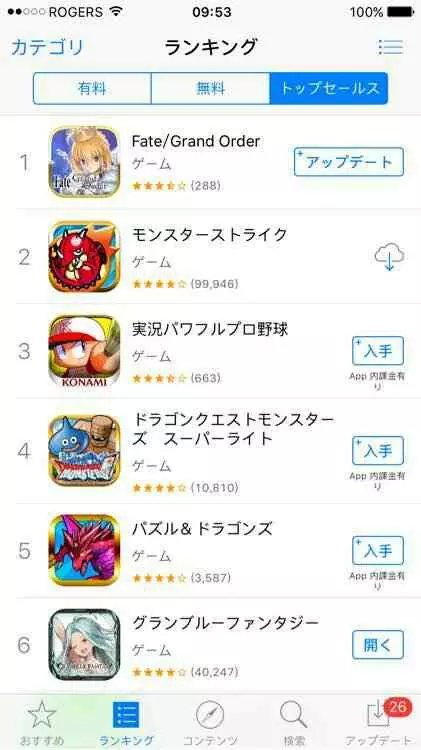The height and width of the screenshot is (750, 421).
Task: Select the 有料 paid segment
Action: coord(92,88)
